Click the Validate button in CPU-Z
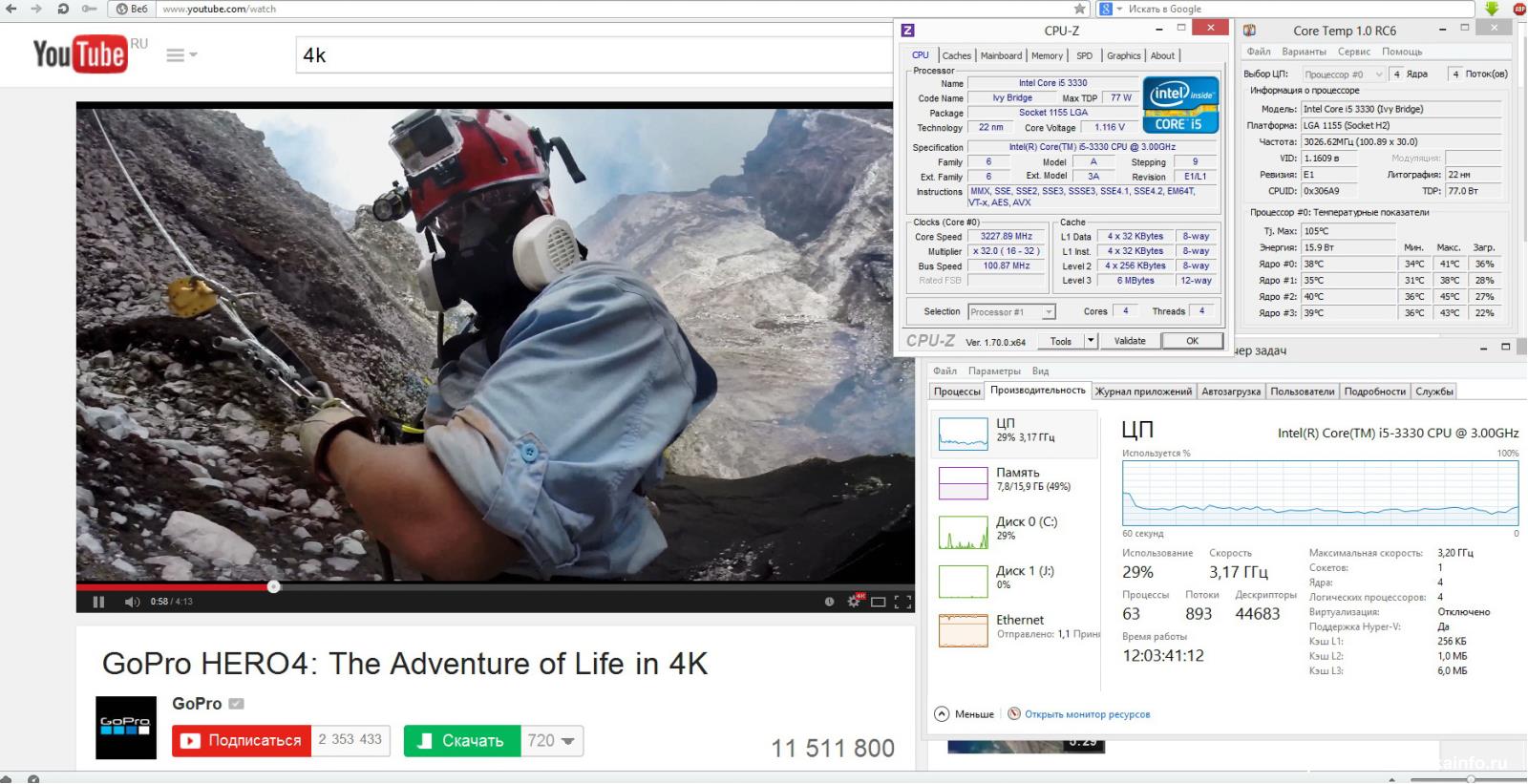The image size is (1528, 784). [x=1130, y=341]
